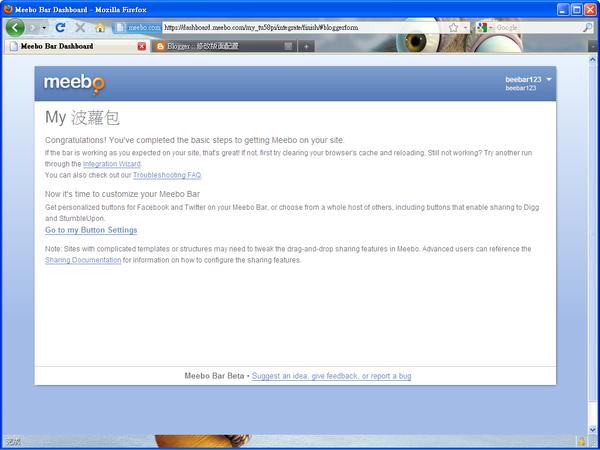Open the address bar history dropdown
Image resolution: width=600 pixels, height=450 pixels.
[x=466, y=28]
